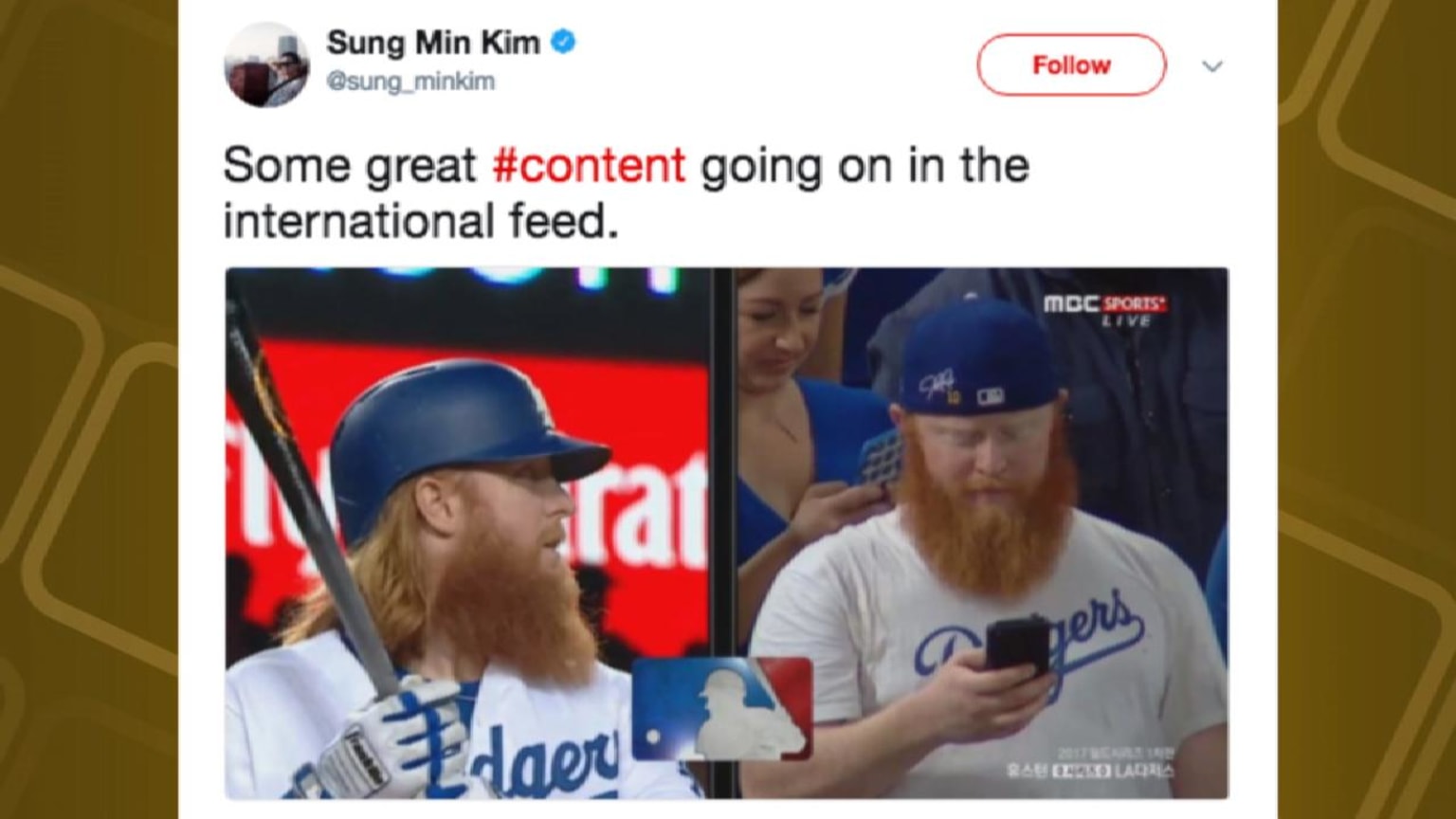Click the Follow button

pyautogui.click(x=1071, y=64)
